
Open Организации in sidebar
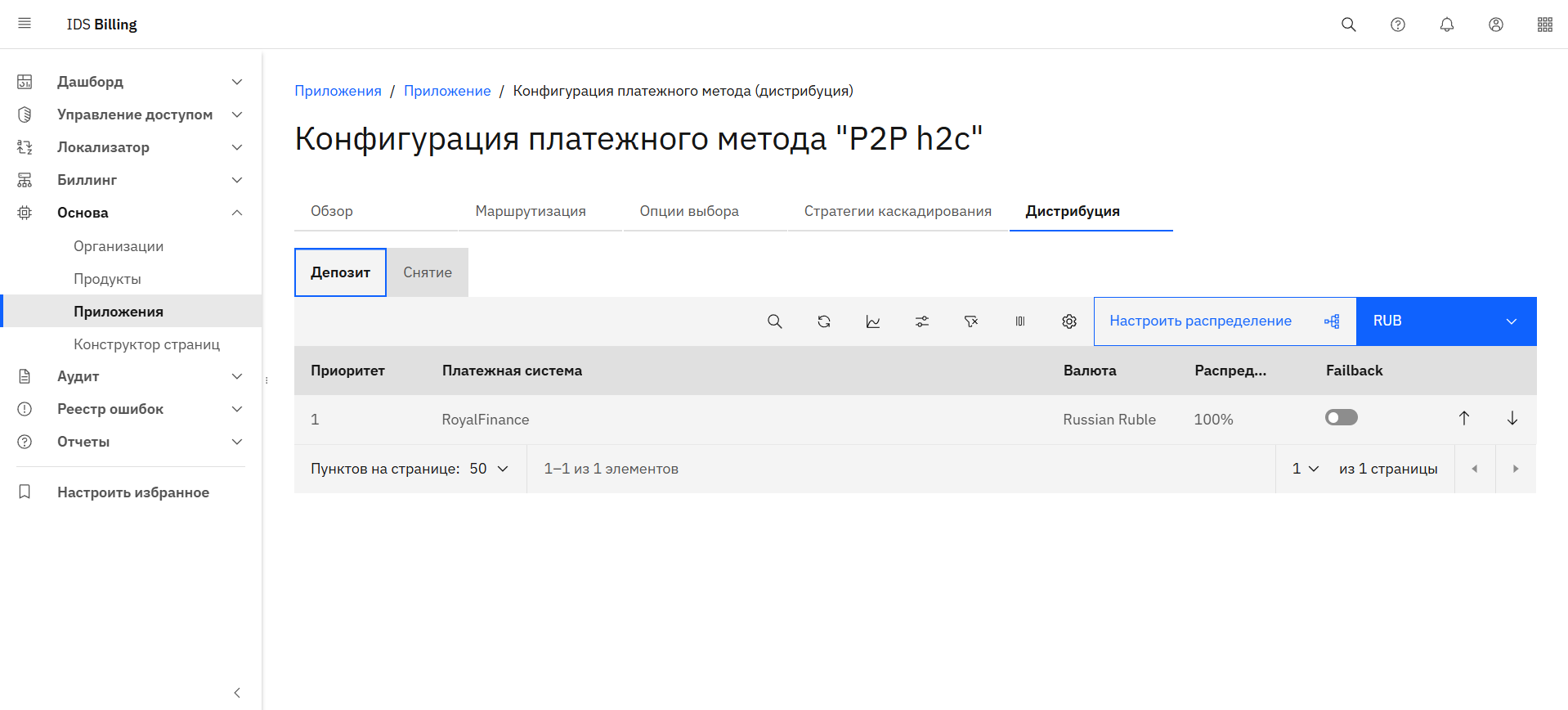119,246
